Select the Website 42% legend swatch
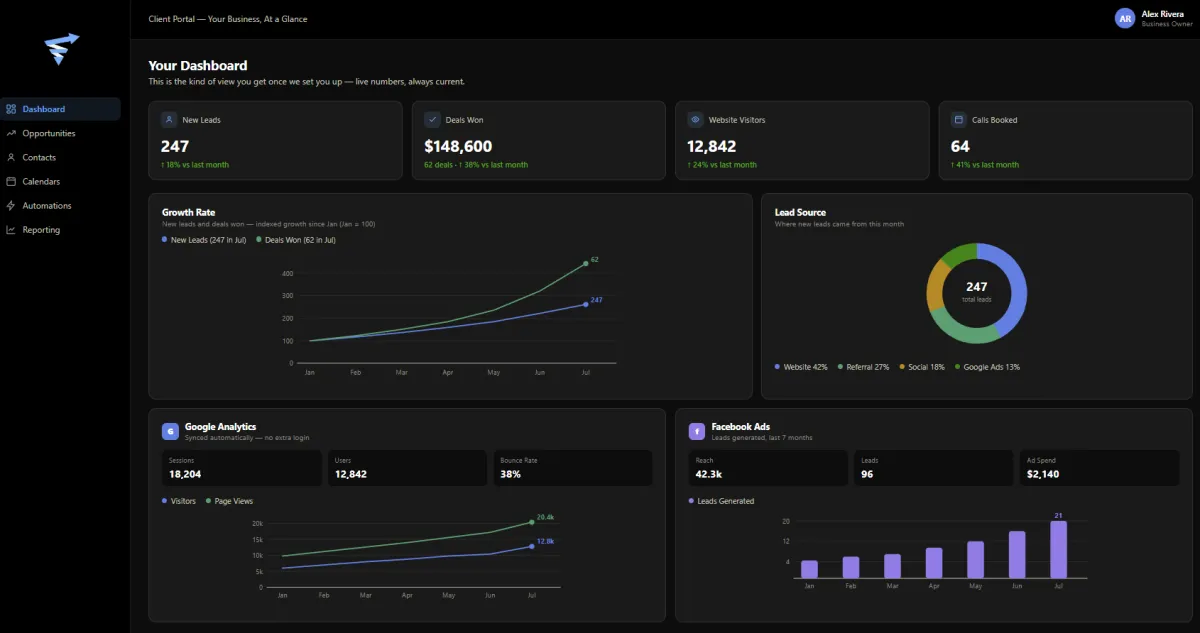The height and width of the screenshot is (633, 1200). pyautogui.click(x=777, y=367)
